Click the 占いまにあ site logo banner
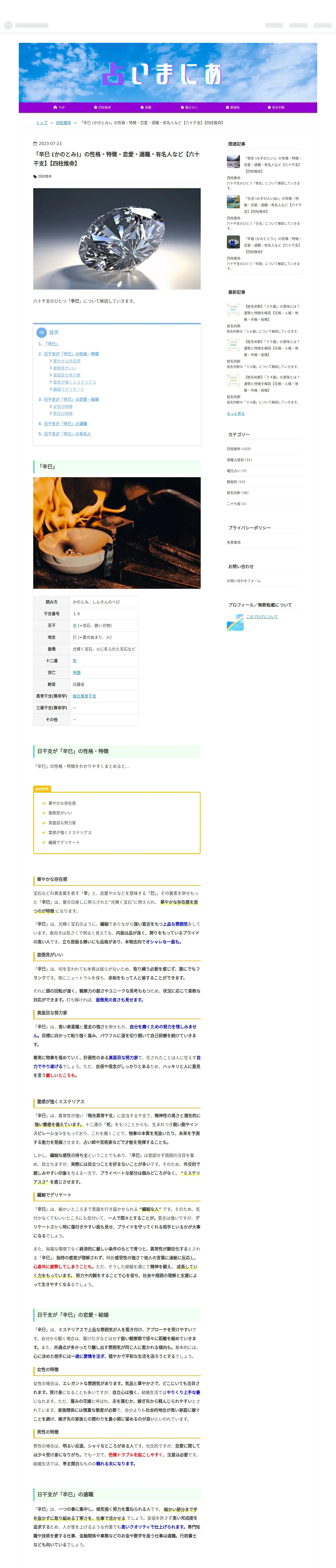Screen dimensions: 336x1568 (168, 72)
